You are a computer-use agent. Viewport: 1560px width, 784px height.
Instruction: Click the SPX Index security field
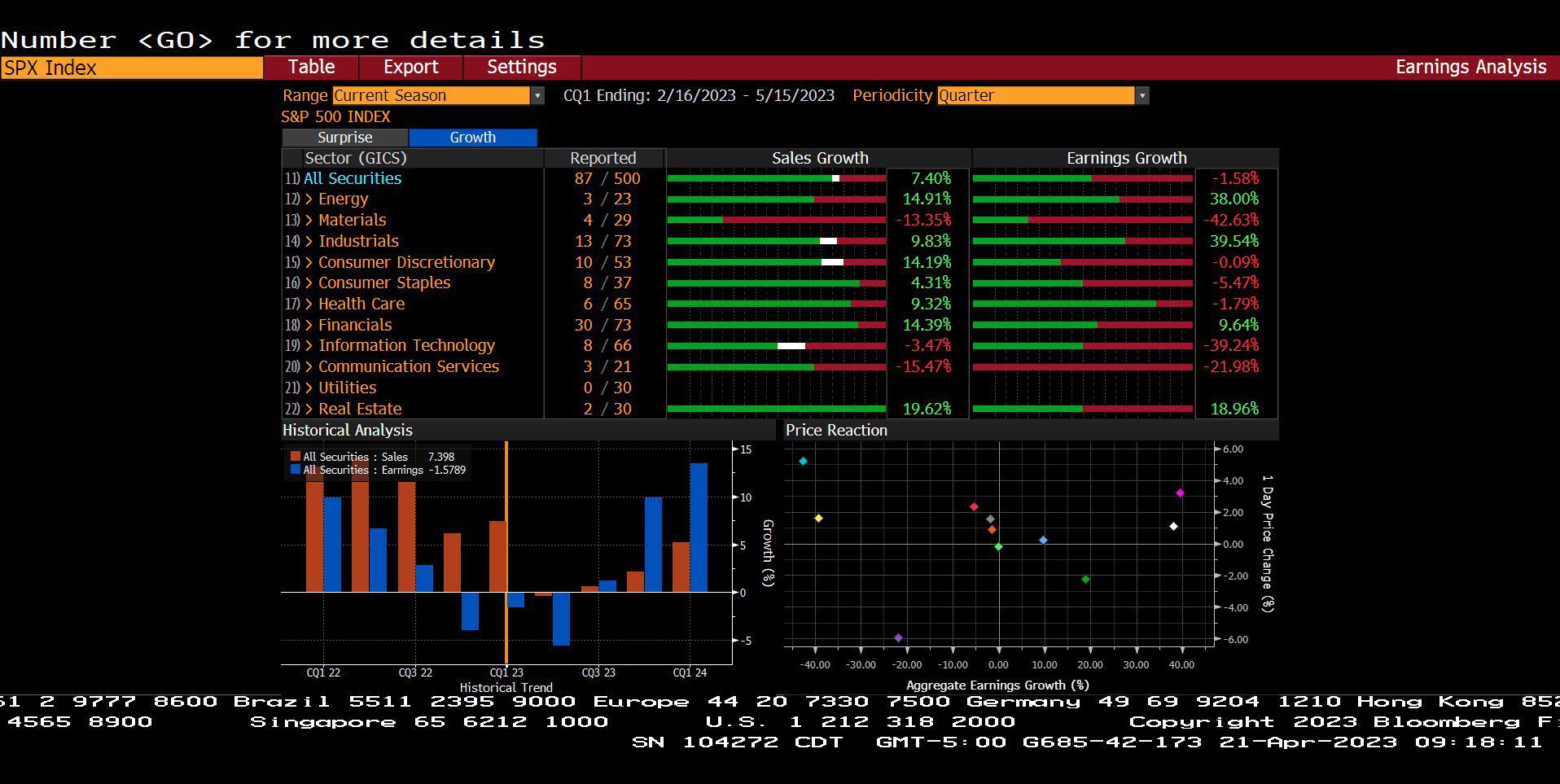click(x=131, y=68)
